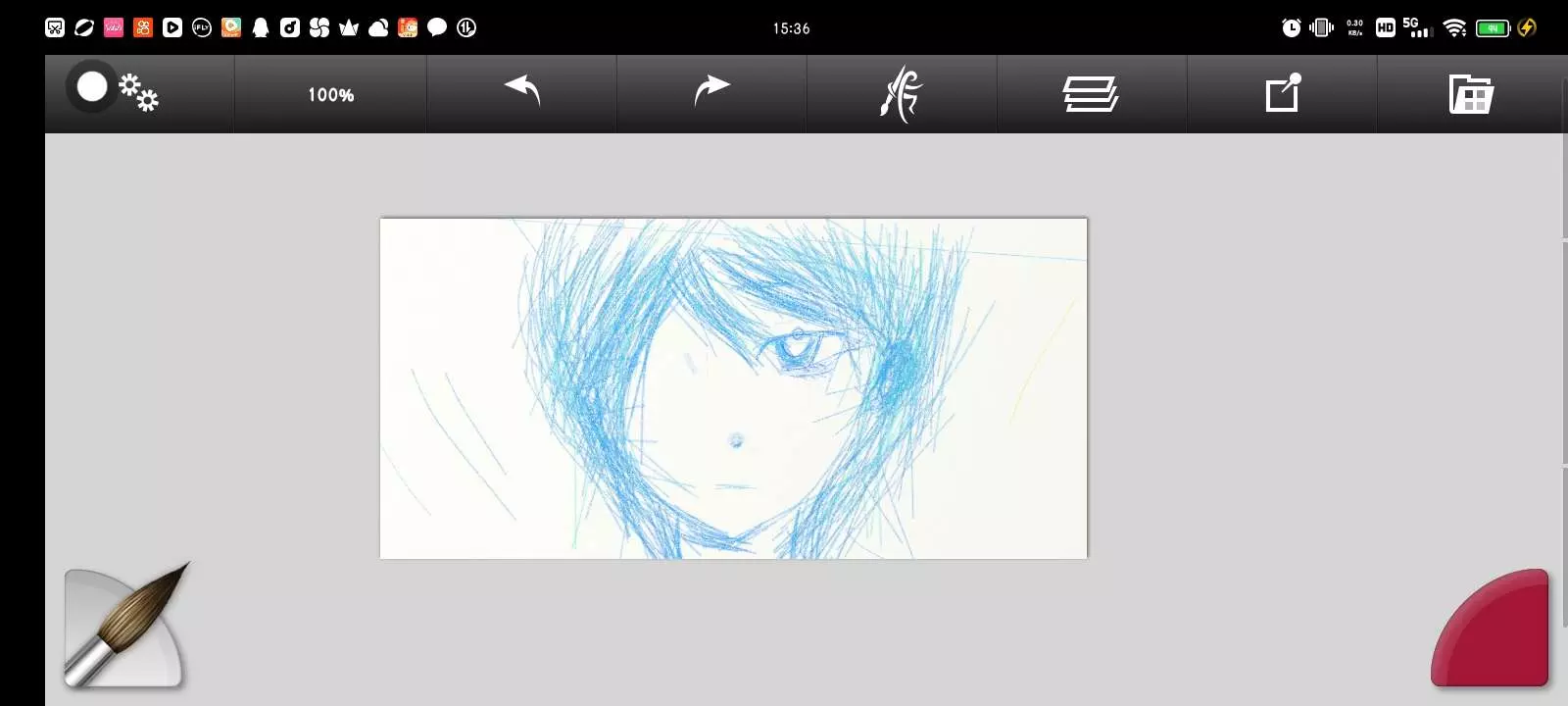Tap the blue sketch canvas on the eye
This screenshot has height=706, width=1568.
tap(796, 348)
